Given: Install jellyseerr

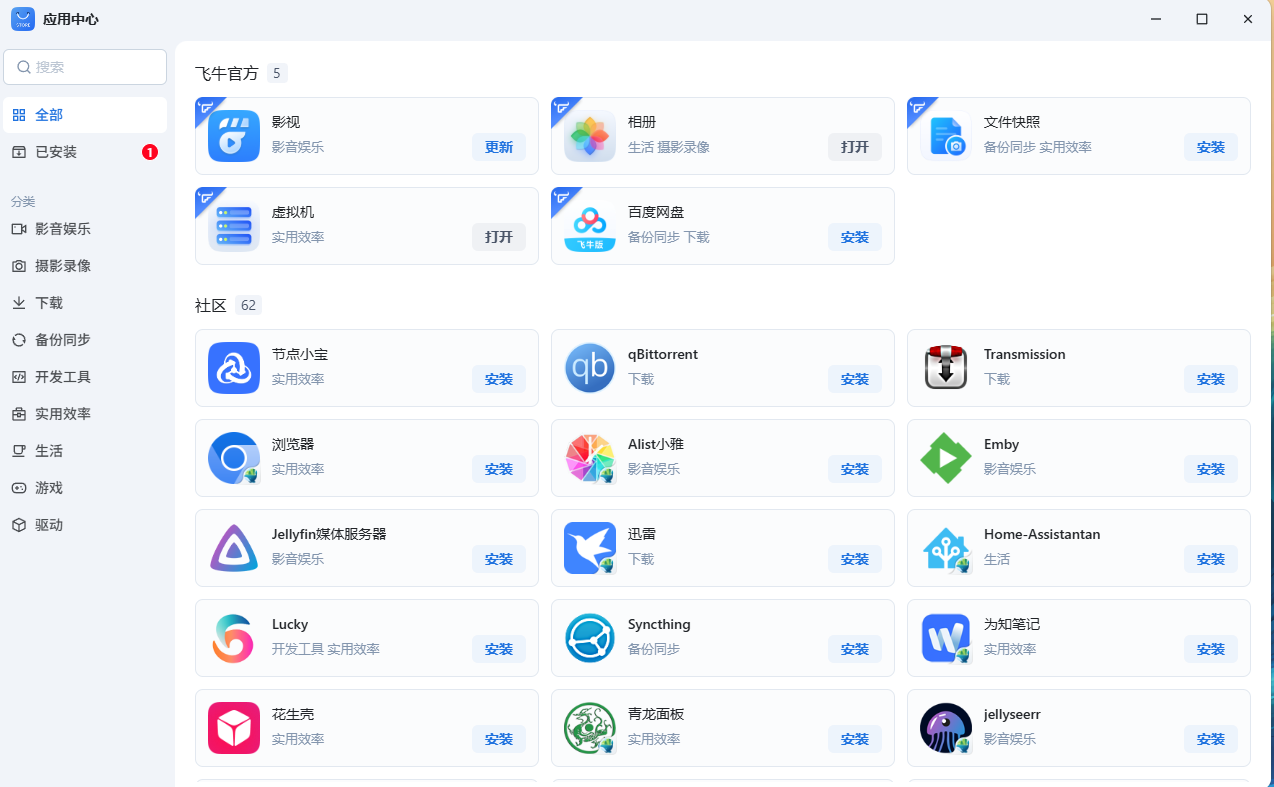Looking at the screenshot, I should 1211,739.
